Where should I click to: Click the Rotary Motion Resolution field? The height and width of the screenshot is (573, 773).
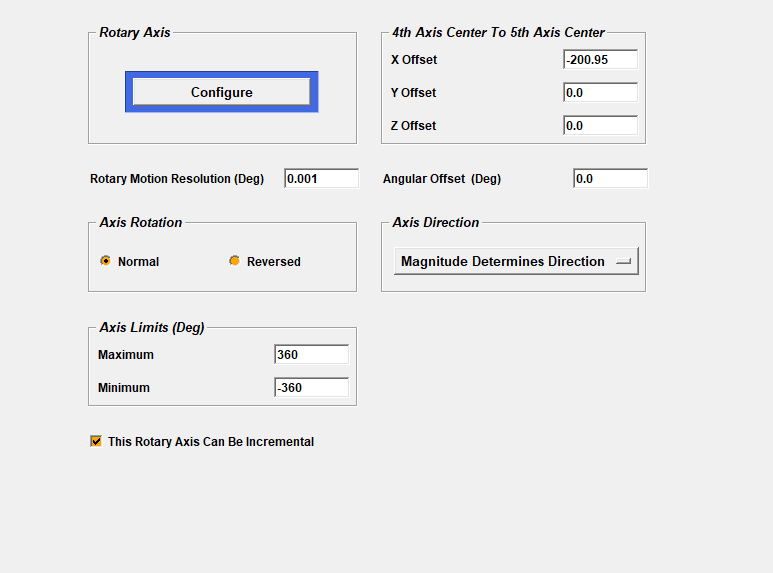pos(321,179)
